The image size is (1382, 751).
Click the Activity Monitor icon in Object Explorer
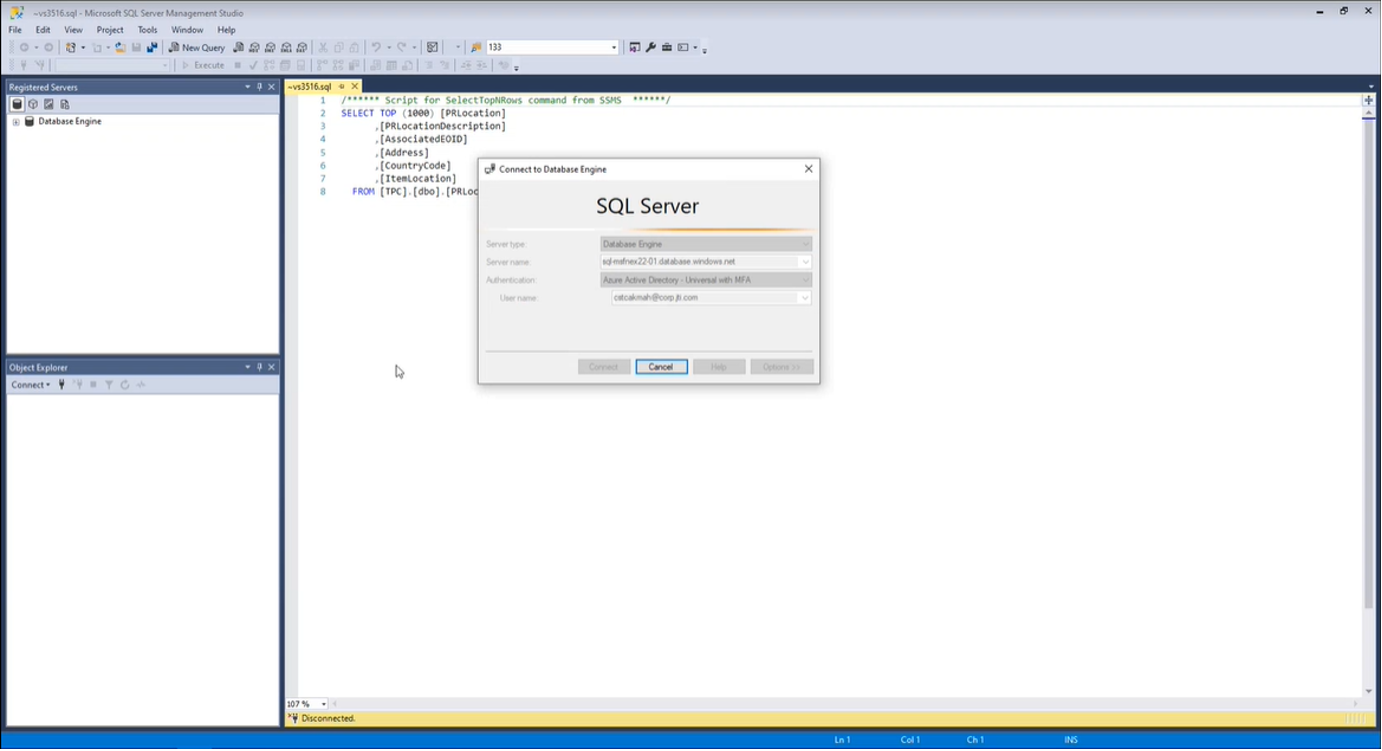tap(141, 385)
